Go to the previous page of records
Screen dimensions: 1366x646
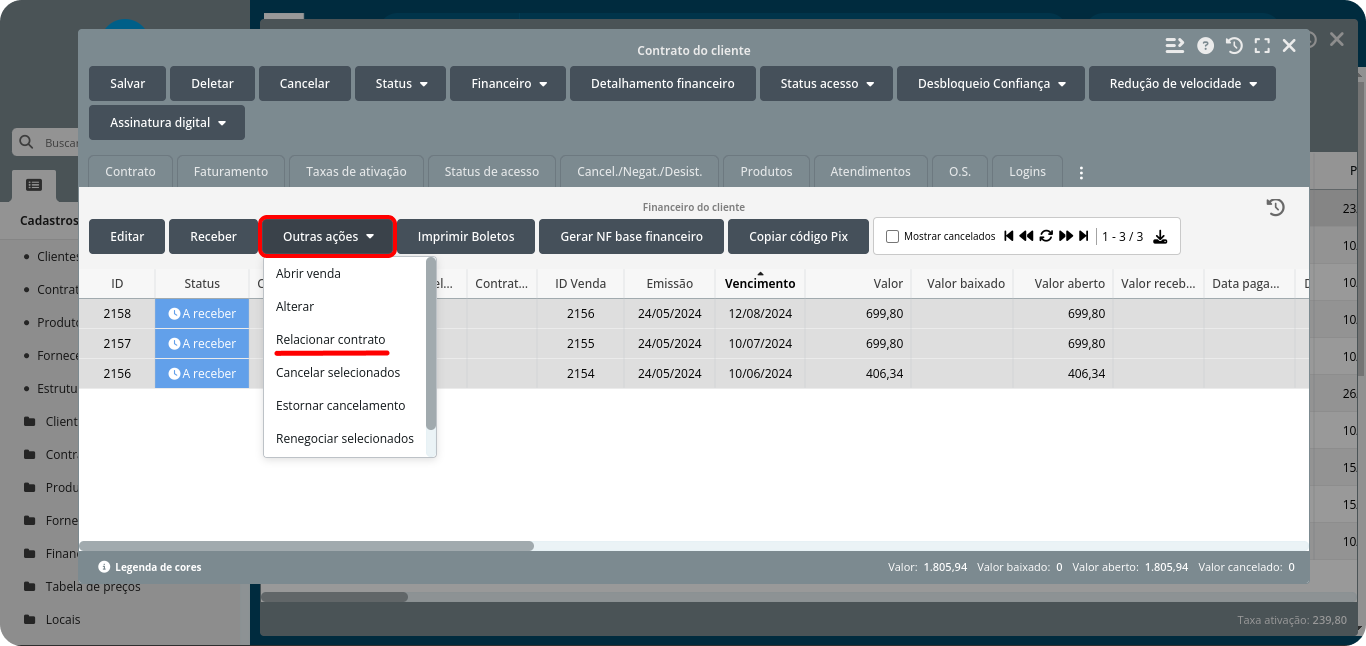pos(1026,236)
